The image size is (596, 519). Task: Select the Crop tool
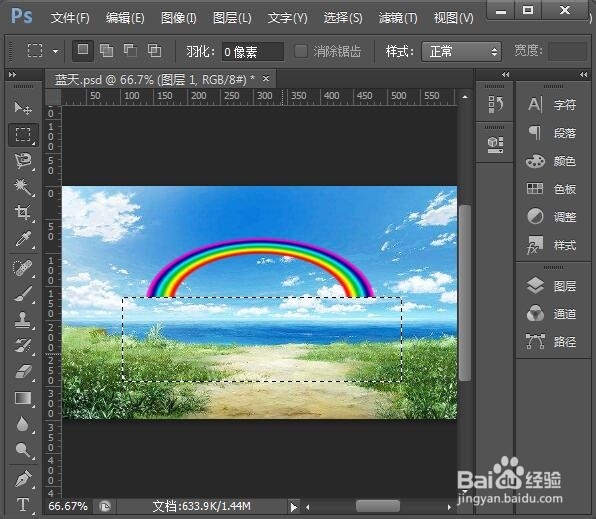tap(23, 213)
